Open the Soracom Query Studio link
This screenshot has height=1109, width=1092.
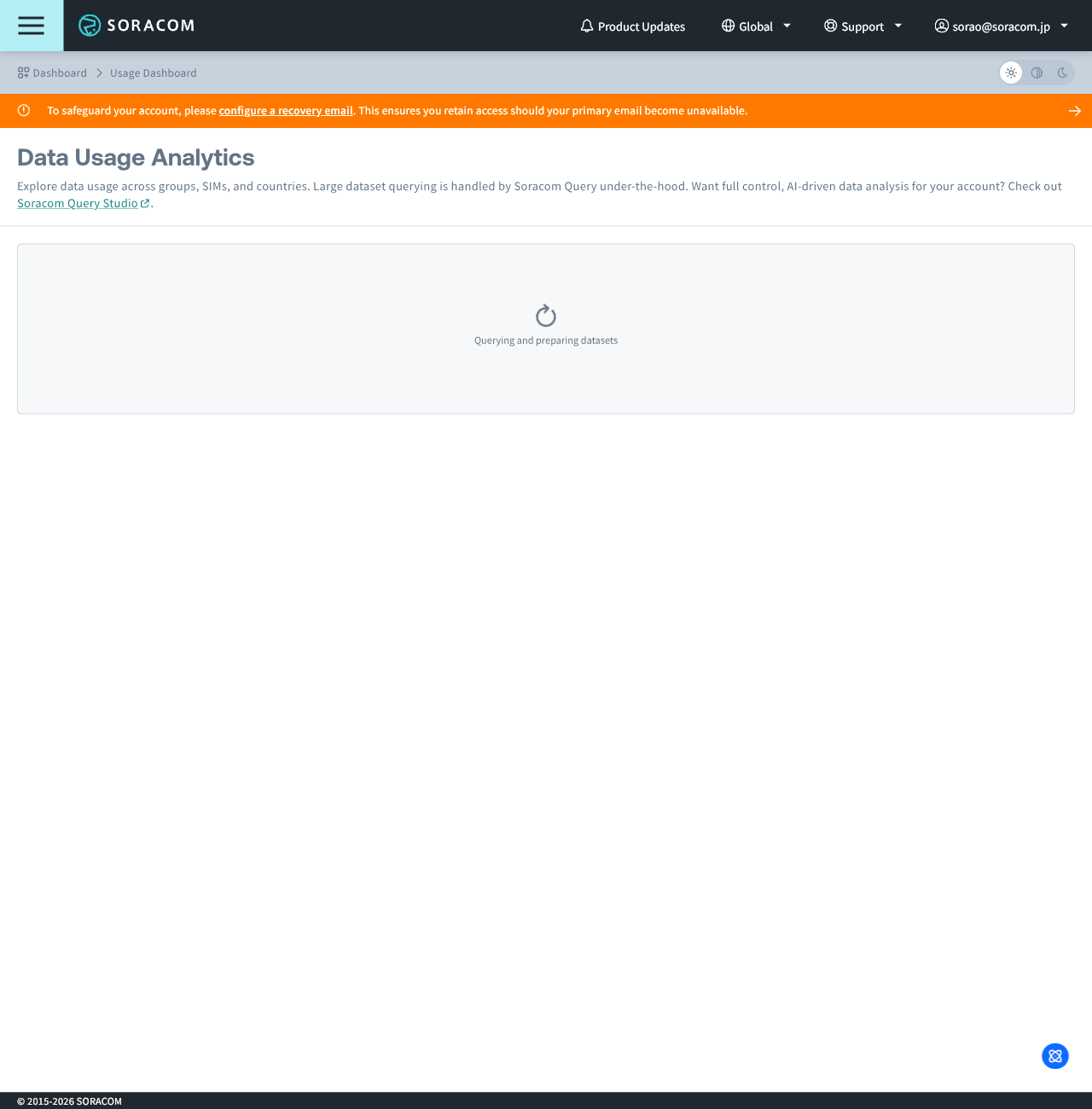click(x=84, y=204)
